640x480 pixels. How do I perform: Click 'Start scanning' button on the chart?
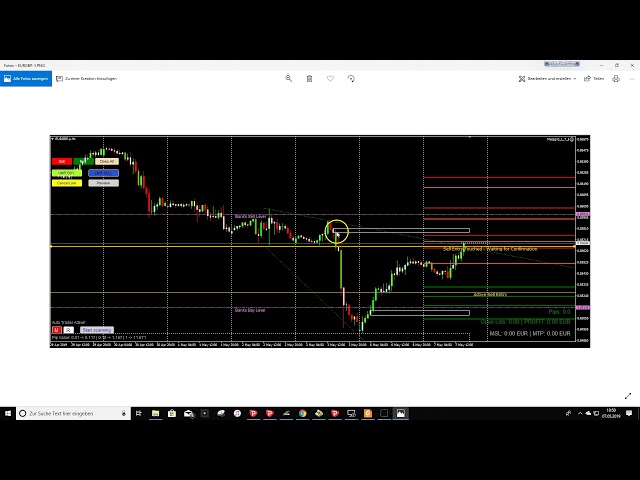tap(97, 329)
